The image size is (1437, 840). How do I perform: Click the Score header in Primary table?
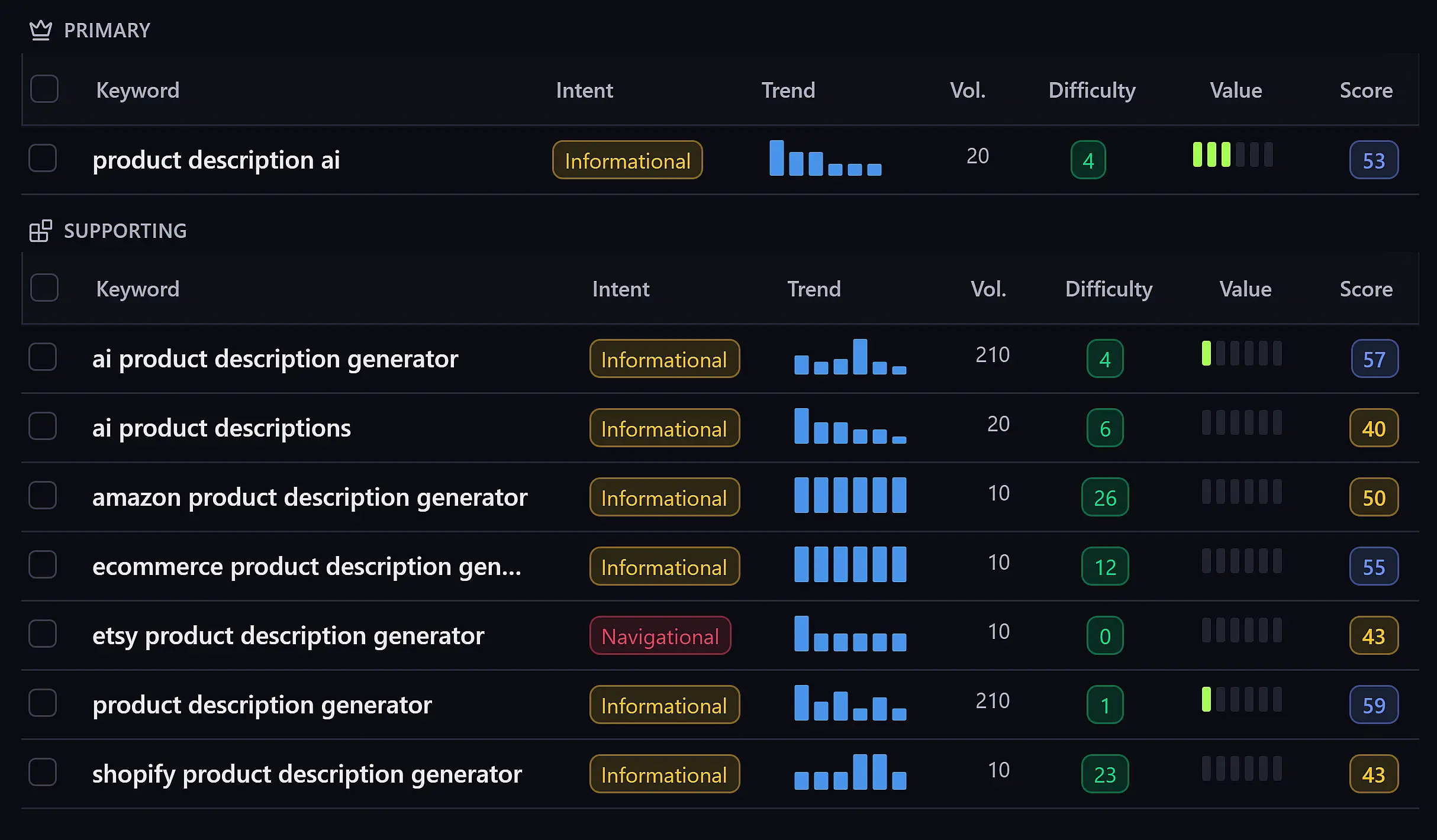point(1366,90)
